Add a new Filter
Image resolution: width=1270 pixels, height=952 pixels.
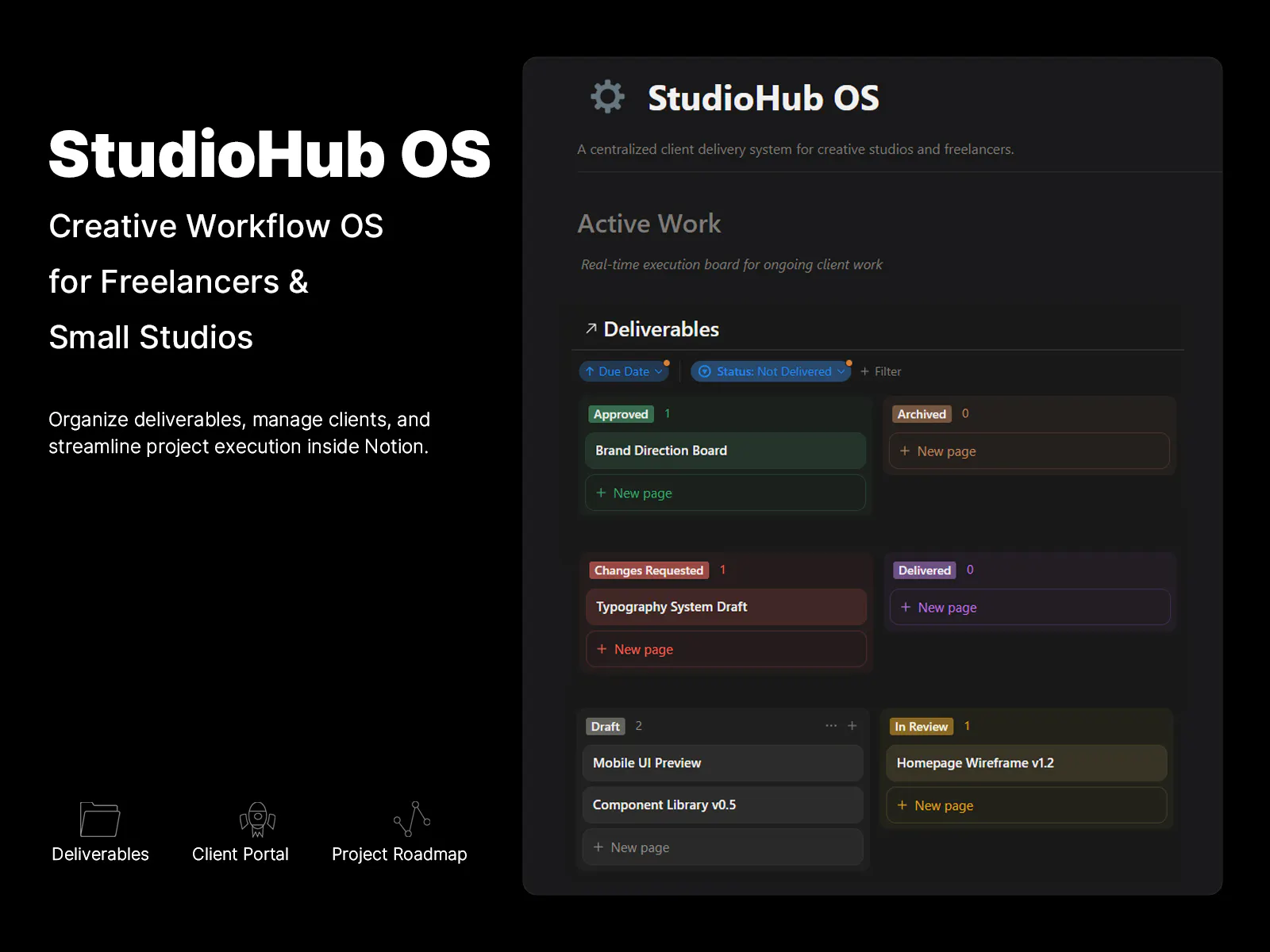[881, 371]
